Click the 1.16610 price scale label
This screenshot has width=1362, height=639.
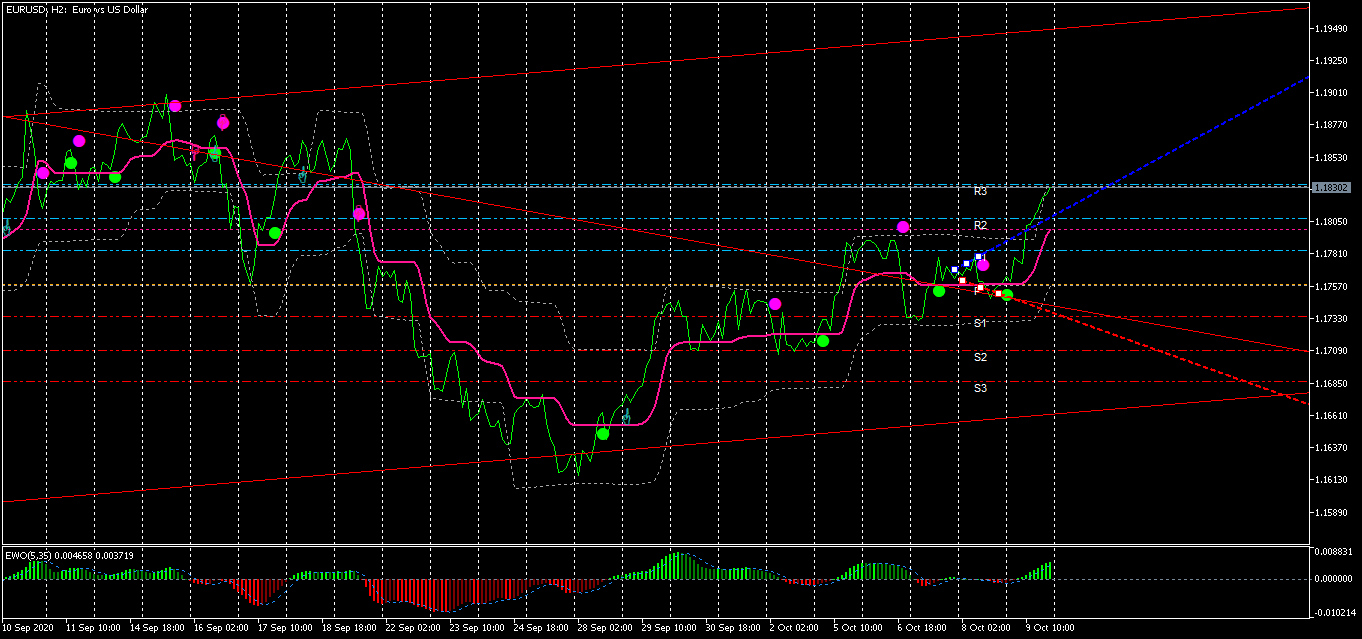click(x=1333, y=415)
